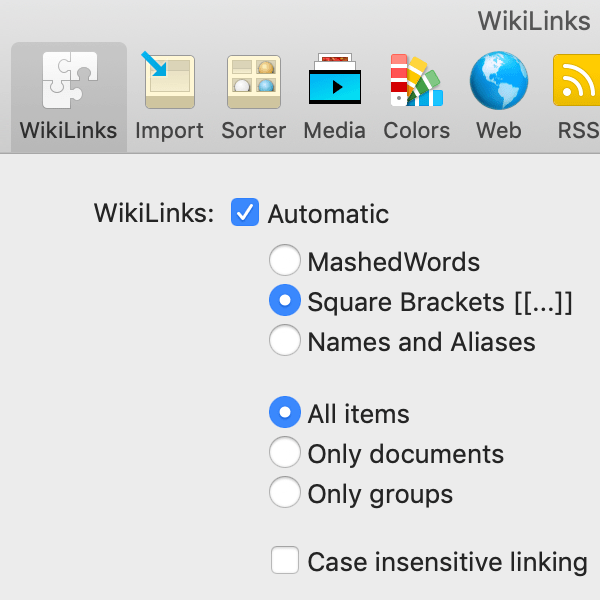Open the Sorter preferences icon
600x600 pixels.
pyautogui.click(x=254, y=82)
